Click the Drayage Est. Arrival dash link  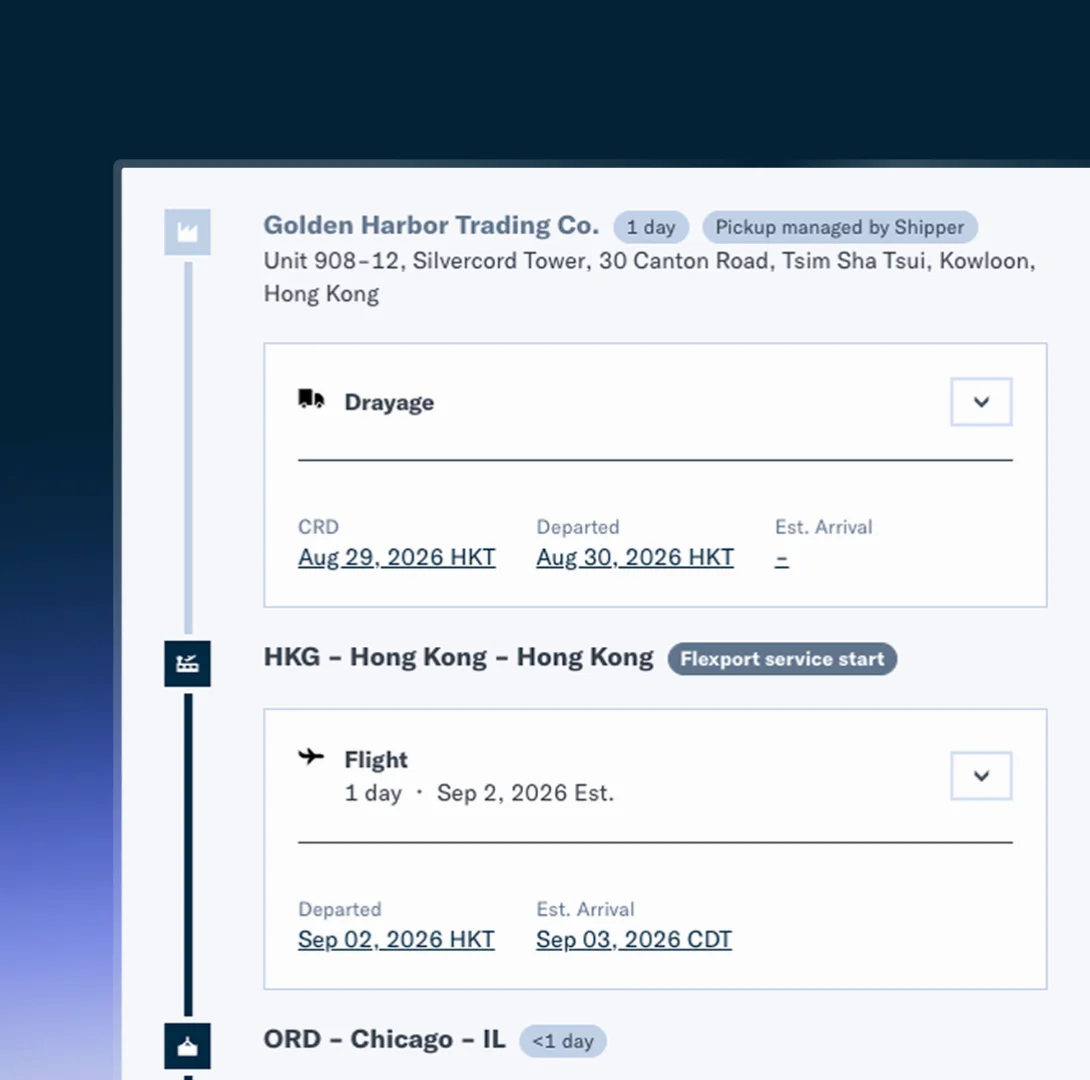(x=781, y=557)
